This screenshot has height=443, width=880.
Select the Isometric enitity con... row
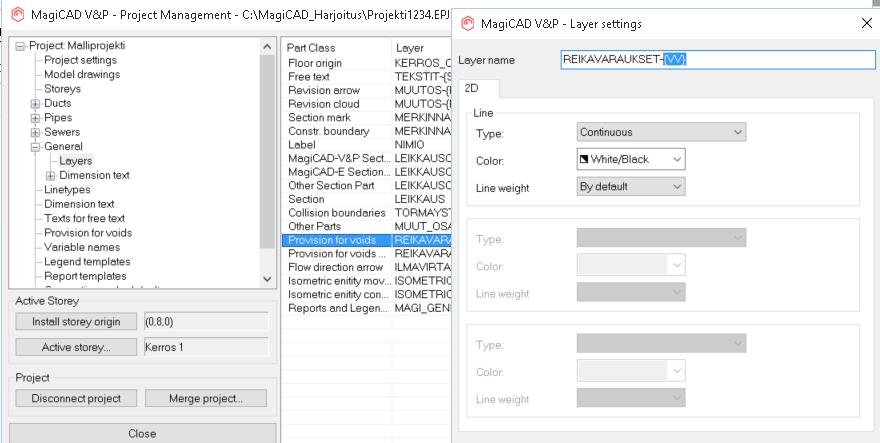pos(367,294)
